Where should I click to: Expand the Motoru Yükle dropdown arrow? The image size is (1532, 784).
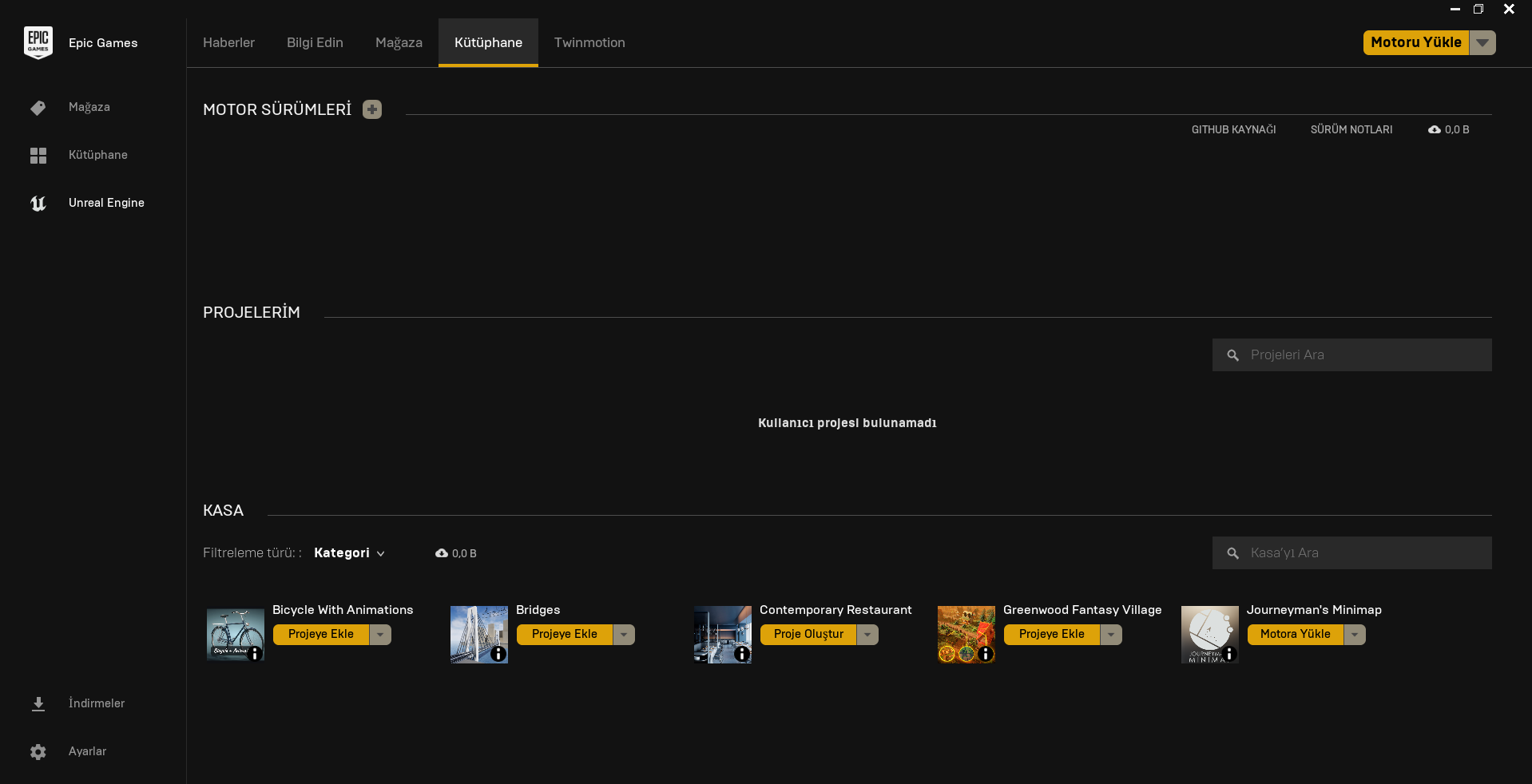pyautogui.click(x=1482, y=43)
